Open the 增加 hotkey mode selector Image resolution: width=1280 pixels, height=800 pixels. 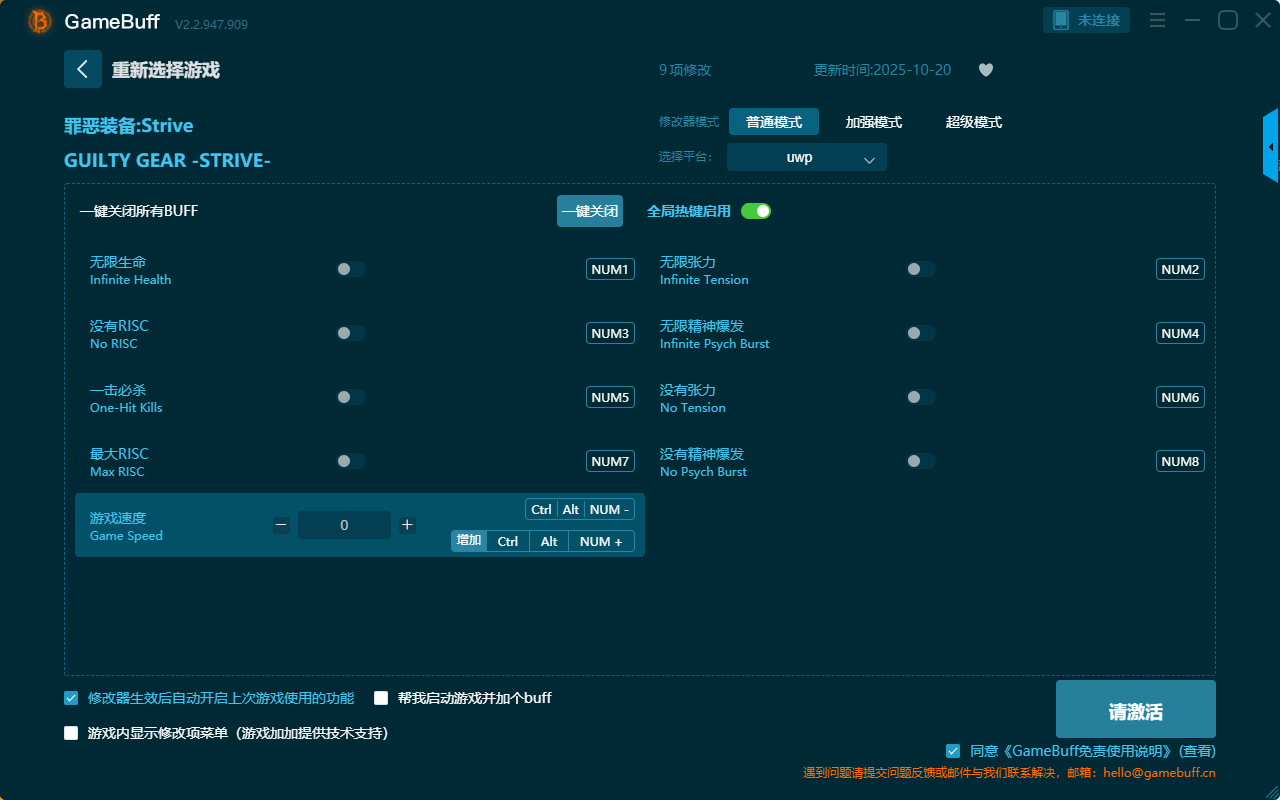(x=468, y=541)
